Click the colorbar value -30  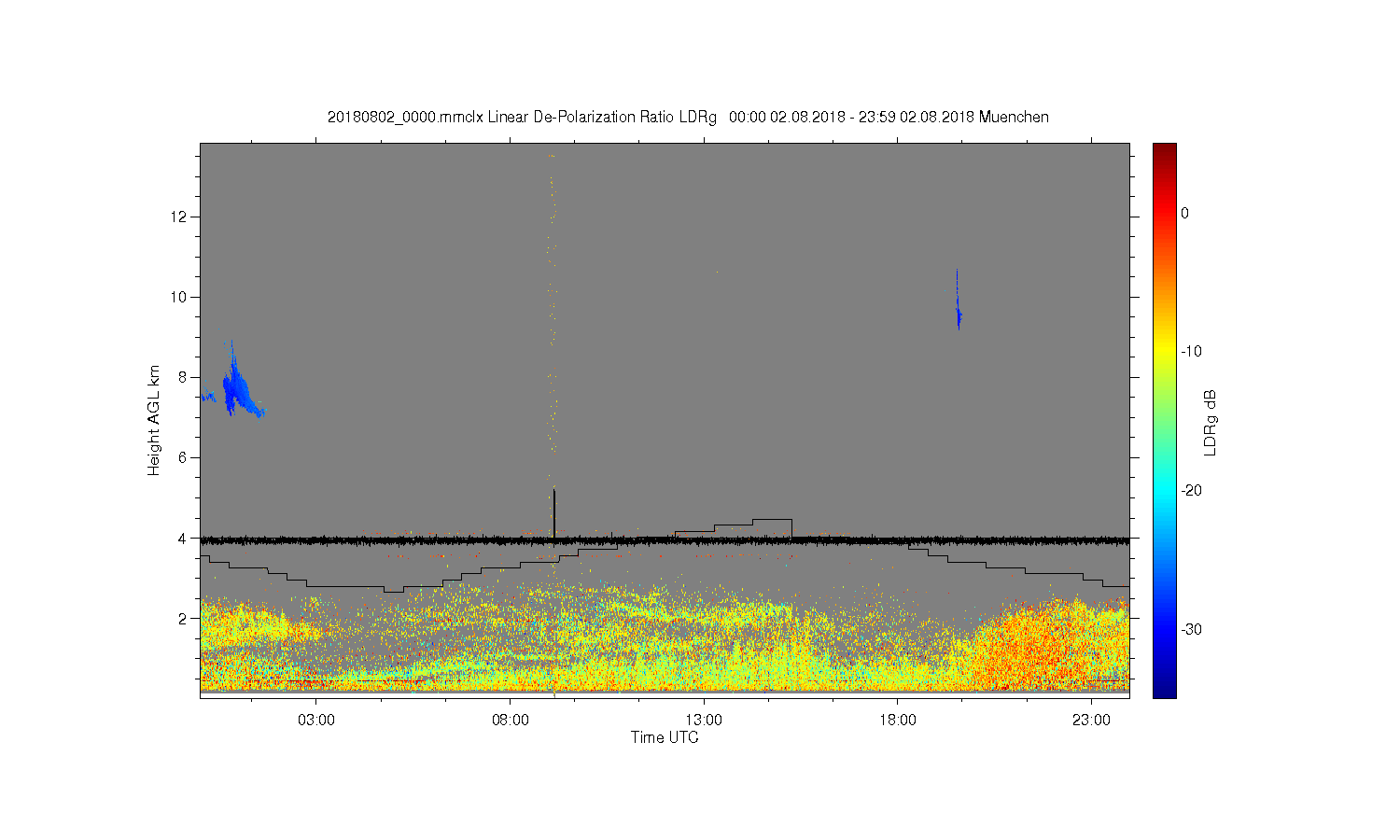1191,629
